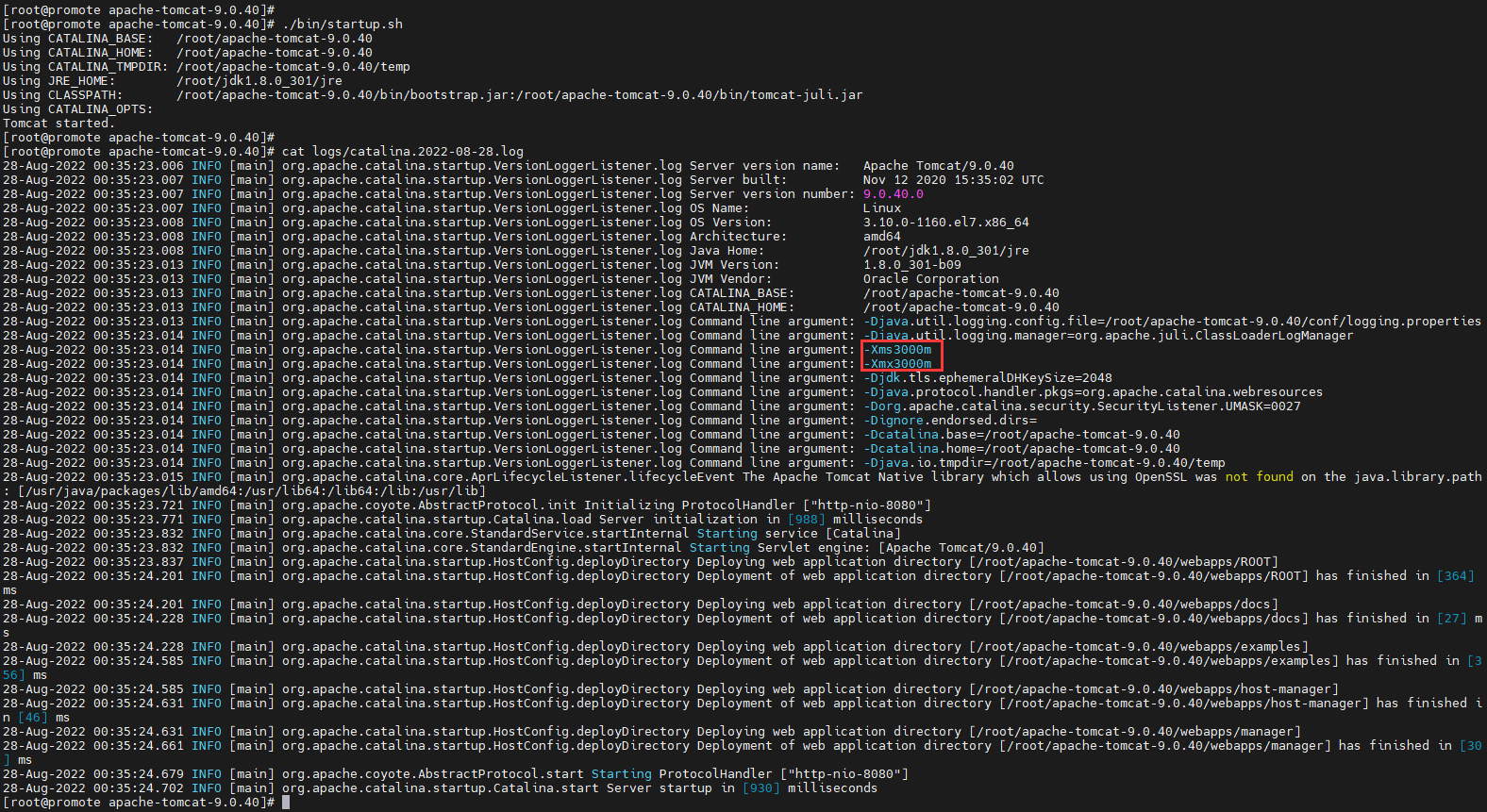1487x812 pixels.
Task: Click the '9.0.40.0' server version number
Action: click(894, 193)
